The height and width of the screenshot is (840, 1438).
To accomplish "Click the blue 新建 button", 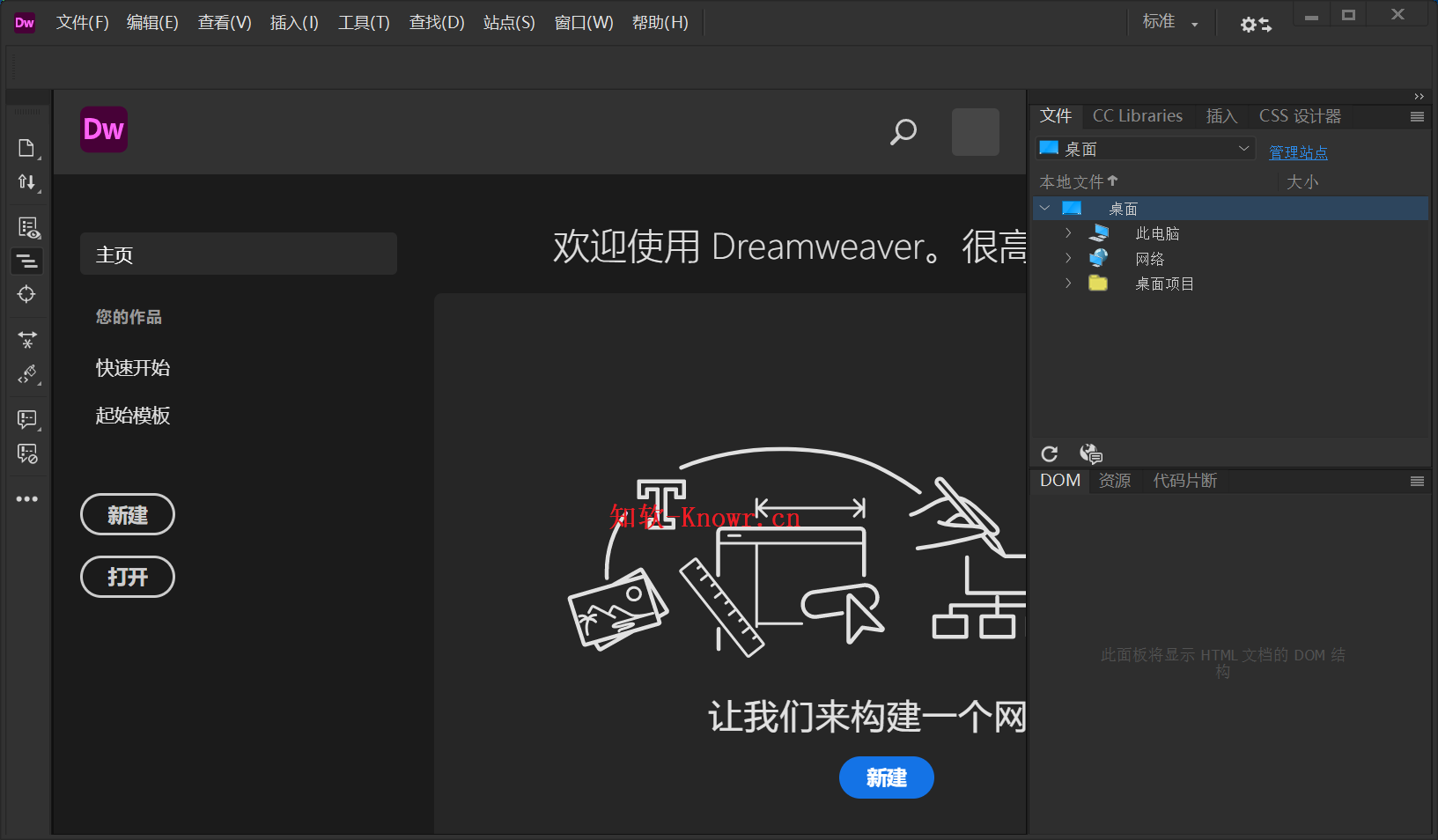I will (887, 777).
